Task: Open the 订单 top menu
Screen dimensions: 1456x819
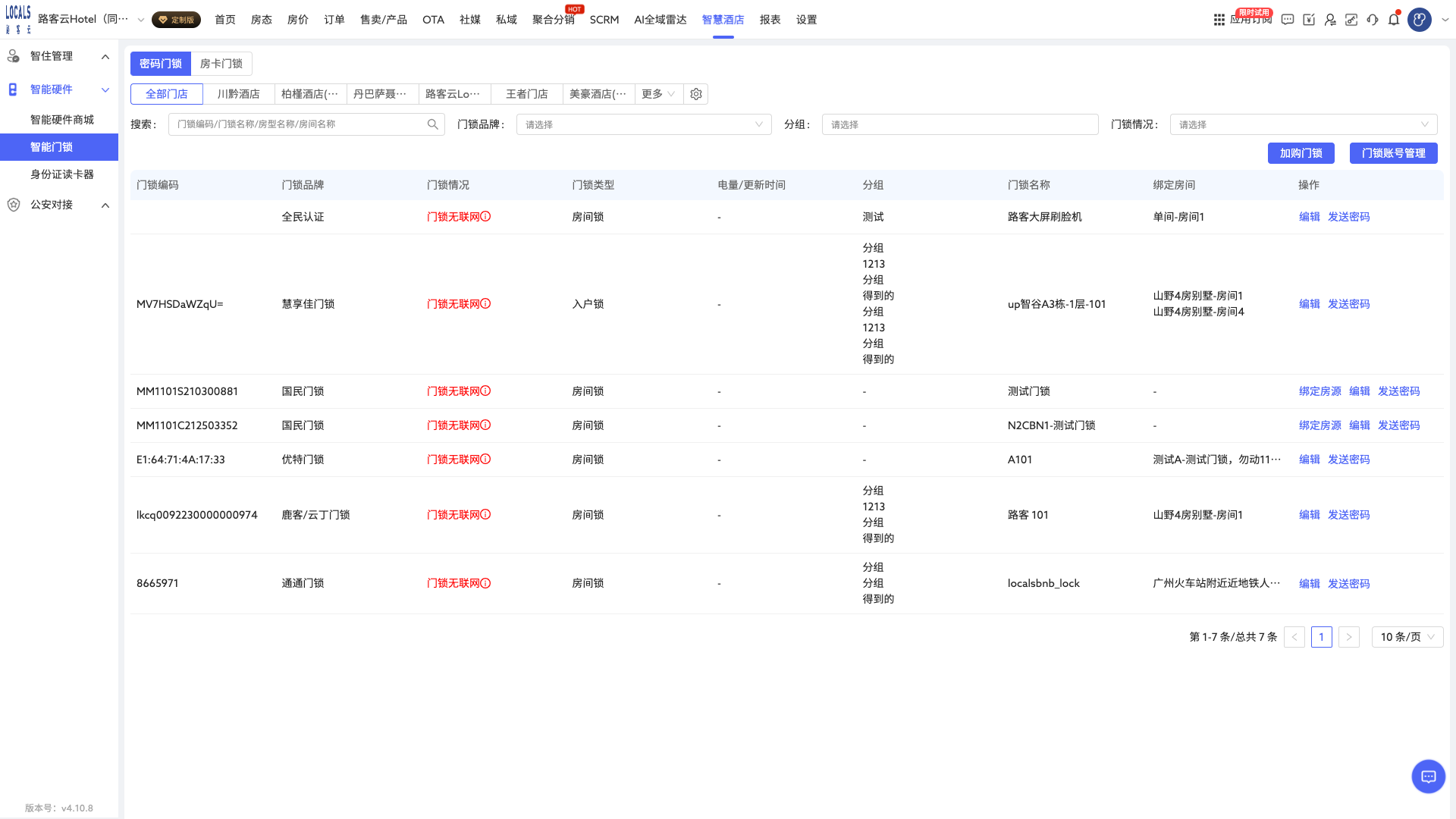Action: (x=334, y=20)
